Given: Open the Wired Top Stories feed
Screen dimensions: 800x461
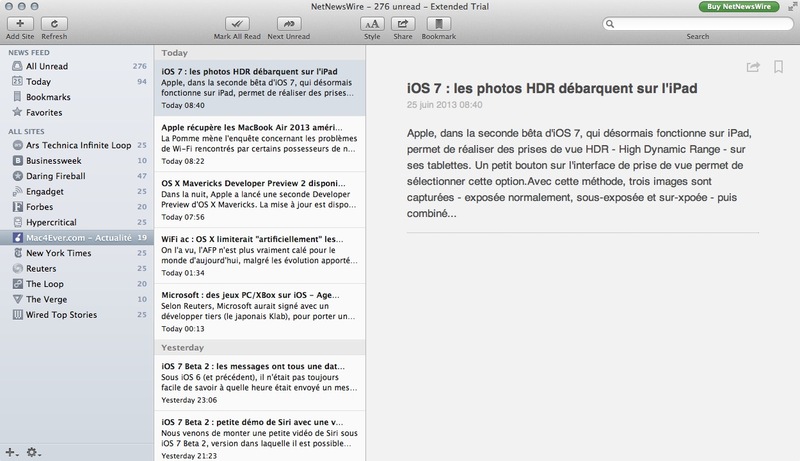Looking at the screenshot, I should [x=77, y=315].
